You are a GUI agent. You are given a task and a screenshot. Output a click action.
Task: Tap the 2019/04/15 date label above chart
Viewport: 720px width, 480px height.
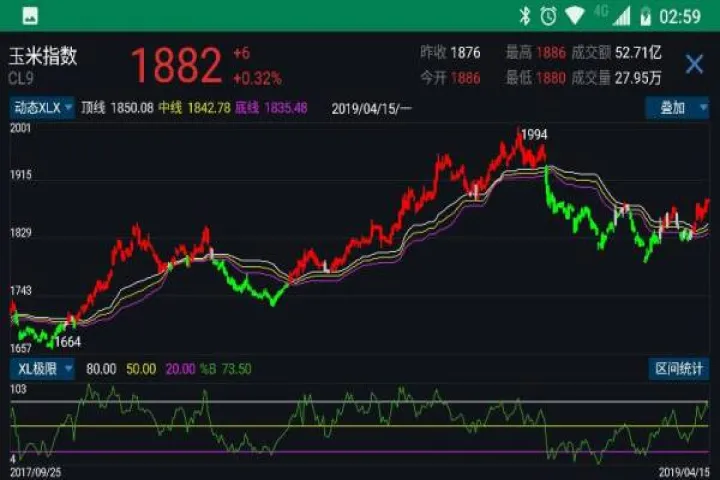(368, 108)
